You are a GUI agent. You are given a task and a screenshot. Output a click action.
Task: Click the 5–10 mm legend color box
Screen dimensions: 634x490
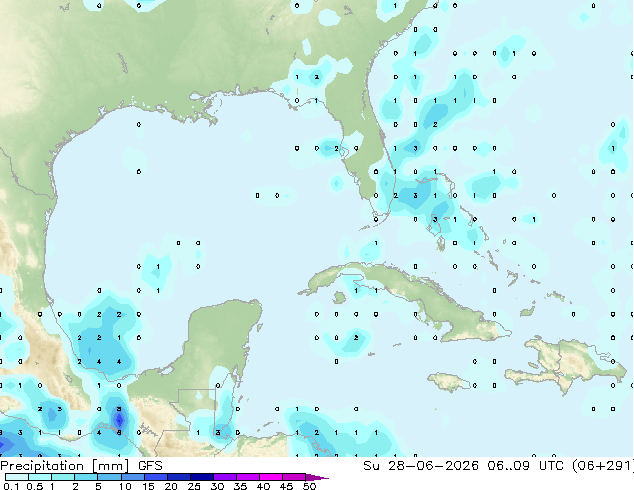tap(109, 477)
